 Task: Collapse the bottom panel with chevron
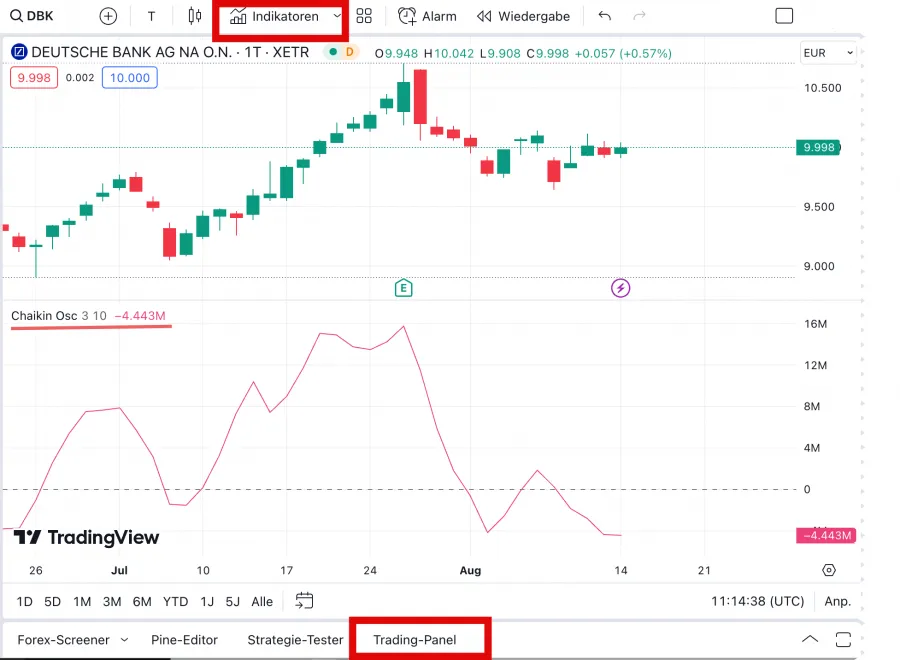[x=810, y=639]
